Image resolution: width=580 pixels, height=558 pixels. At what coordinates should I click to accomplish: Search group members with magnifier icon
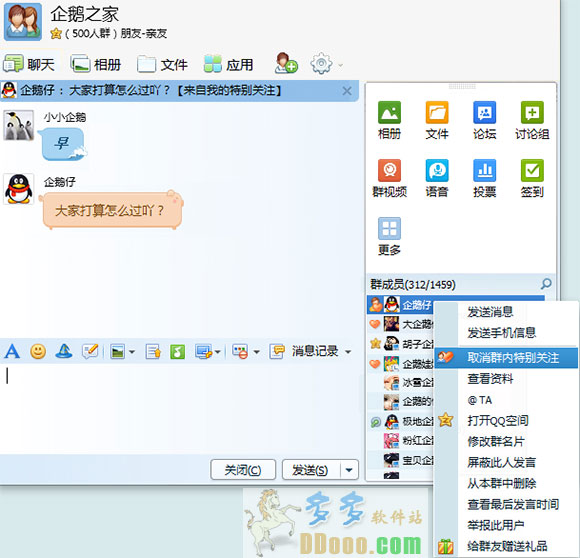(x=546, y=284)
